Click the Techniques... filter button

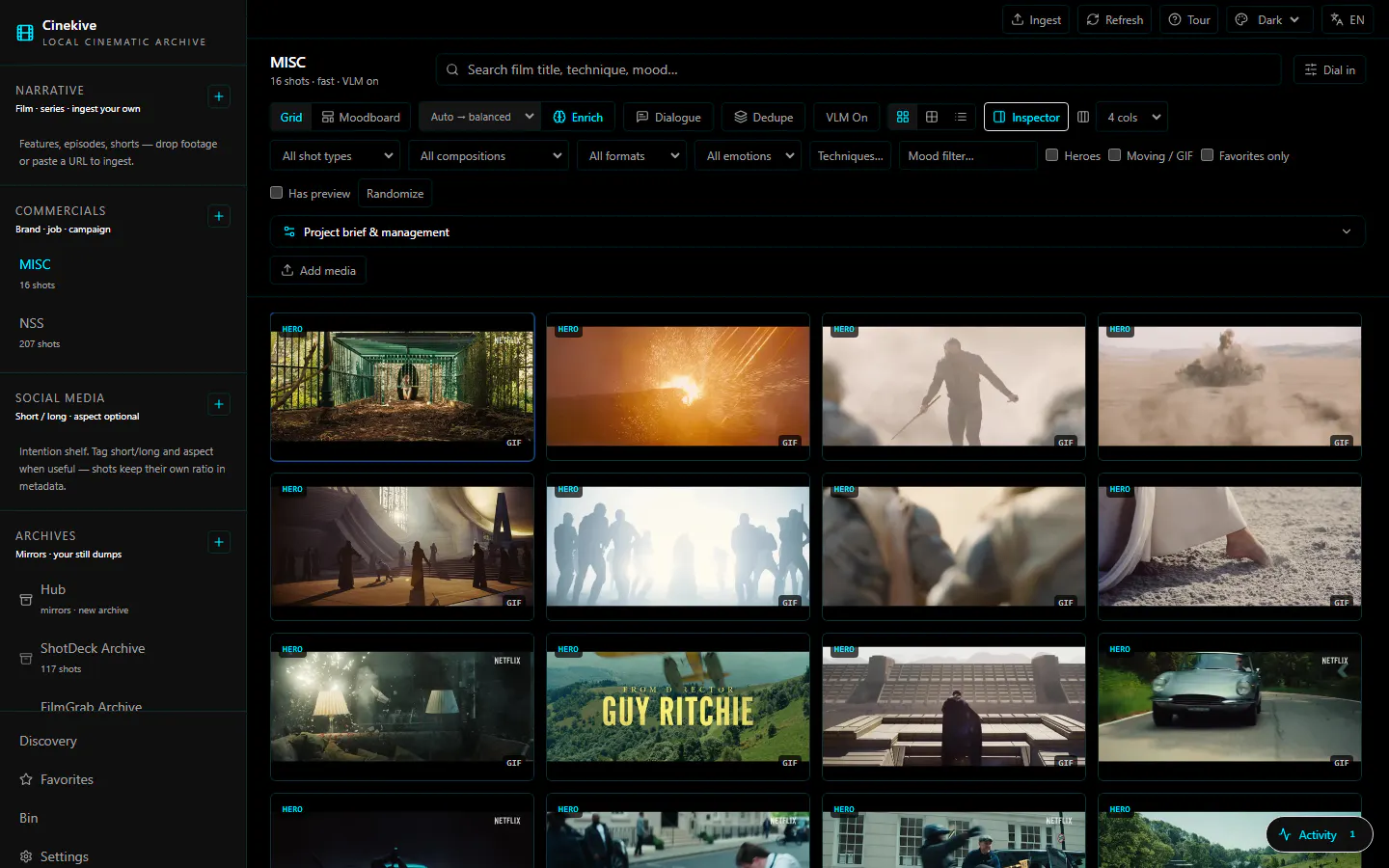point(850,155)
